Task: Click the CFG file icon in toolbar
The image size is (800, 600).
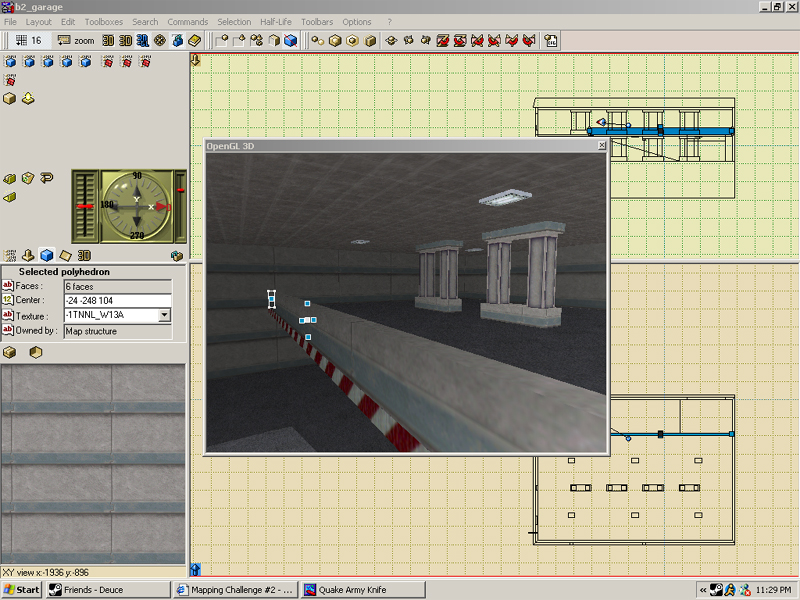Action: click(x=551, y=41)
